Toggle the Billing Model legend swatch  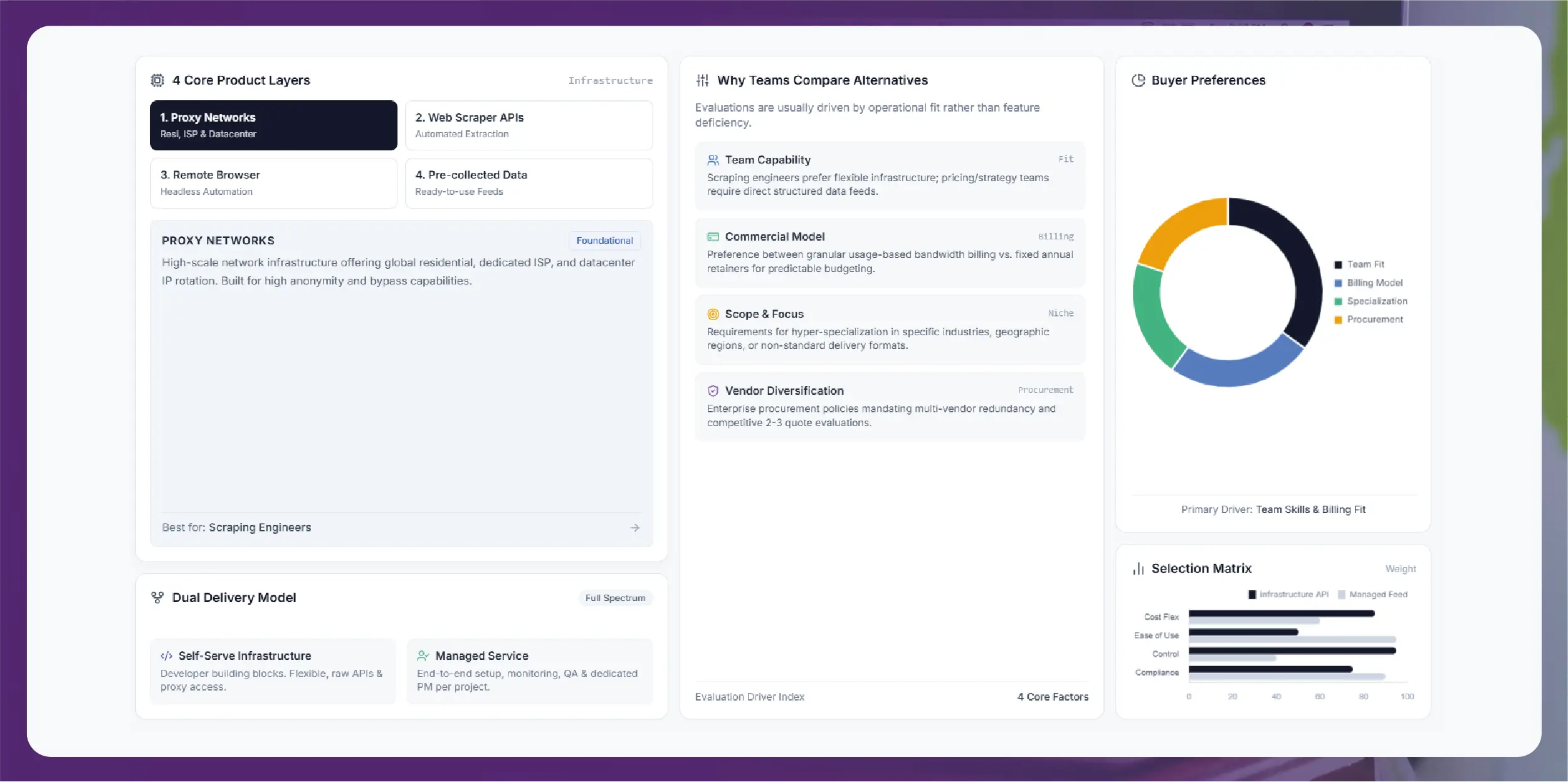click(x=1338, y=283)
